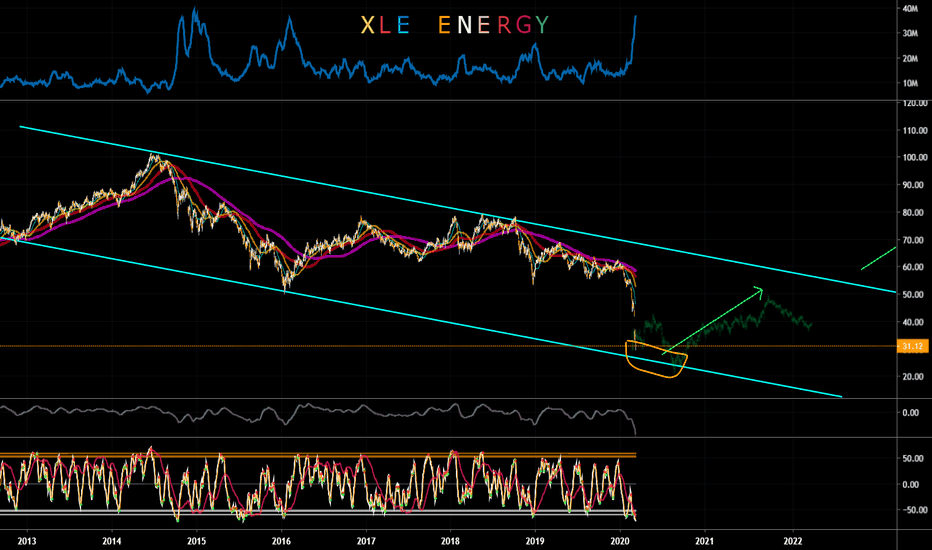Image resolution: width=932 pixels, height=550 pixels.
Task: Select the 2018 label on the time axis
Action: coord(451,541)
